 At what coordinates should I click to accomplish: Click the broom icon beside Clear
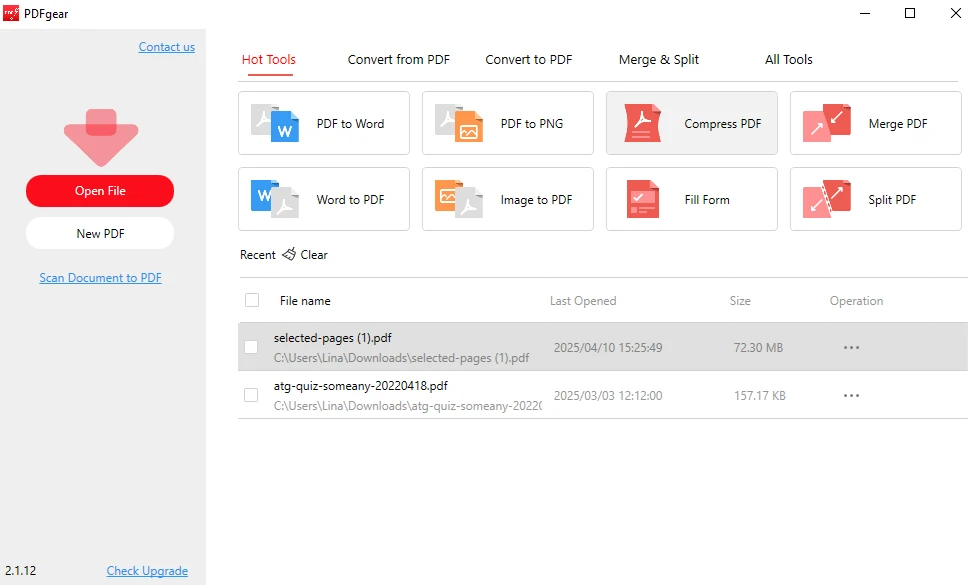[289, 254]
